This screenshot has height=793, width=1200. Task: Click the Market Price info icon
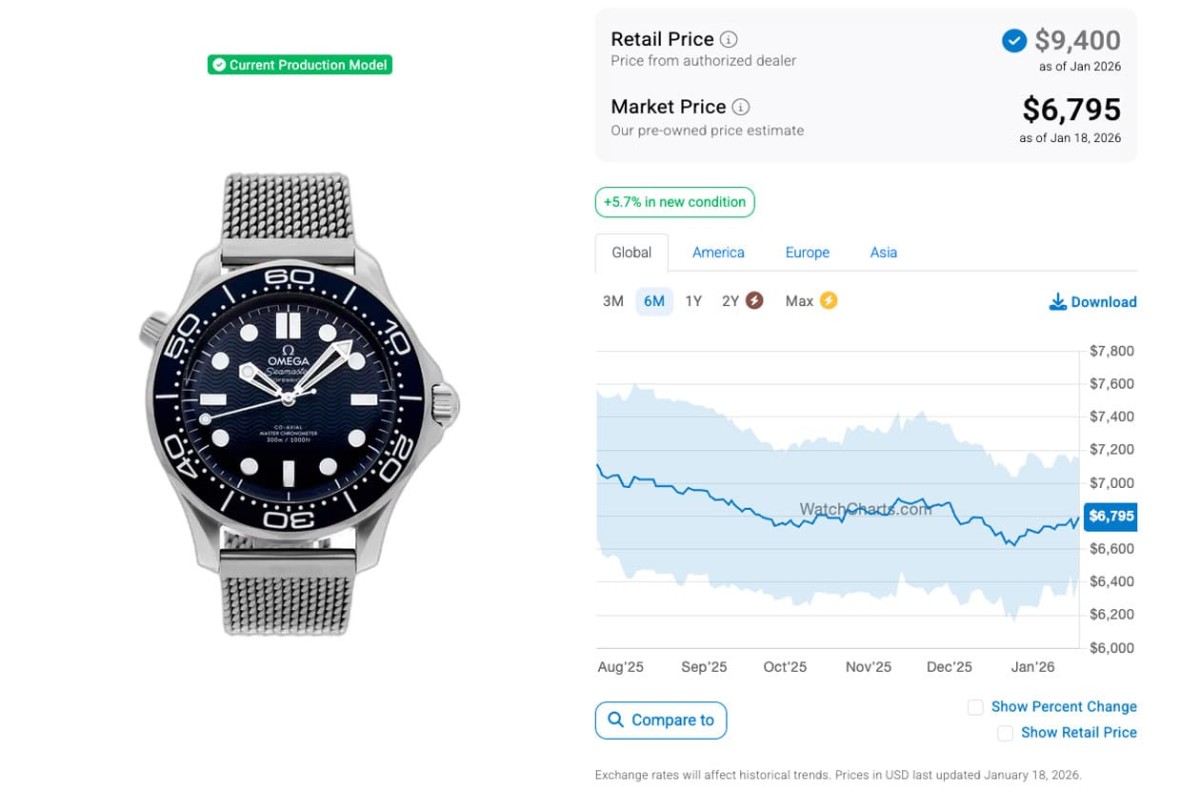(x=740, y=107)
